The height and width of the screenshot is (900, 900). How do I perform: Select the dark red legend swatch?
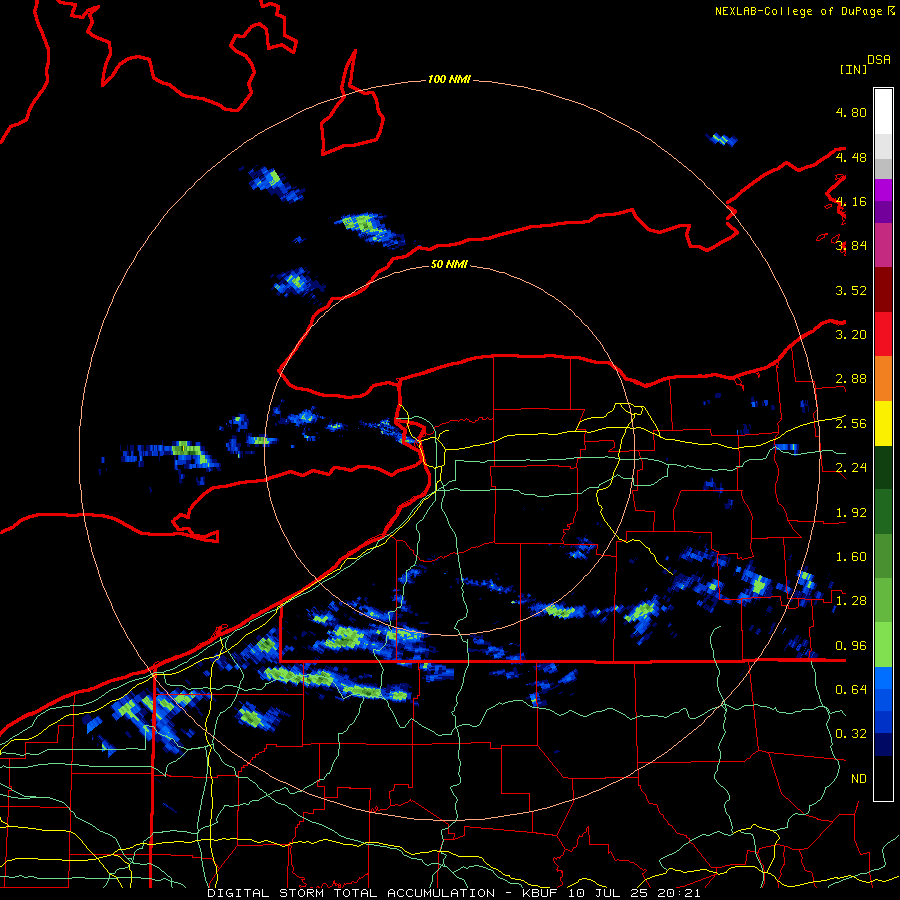click(883, 290)
